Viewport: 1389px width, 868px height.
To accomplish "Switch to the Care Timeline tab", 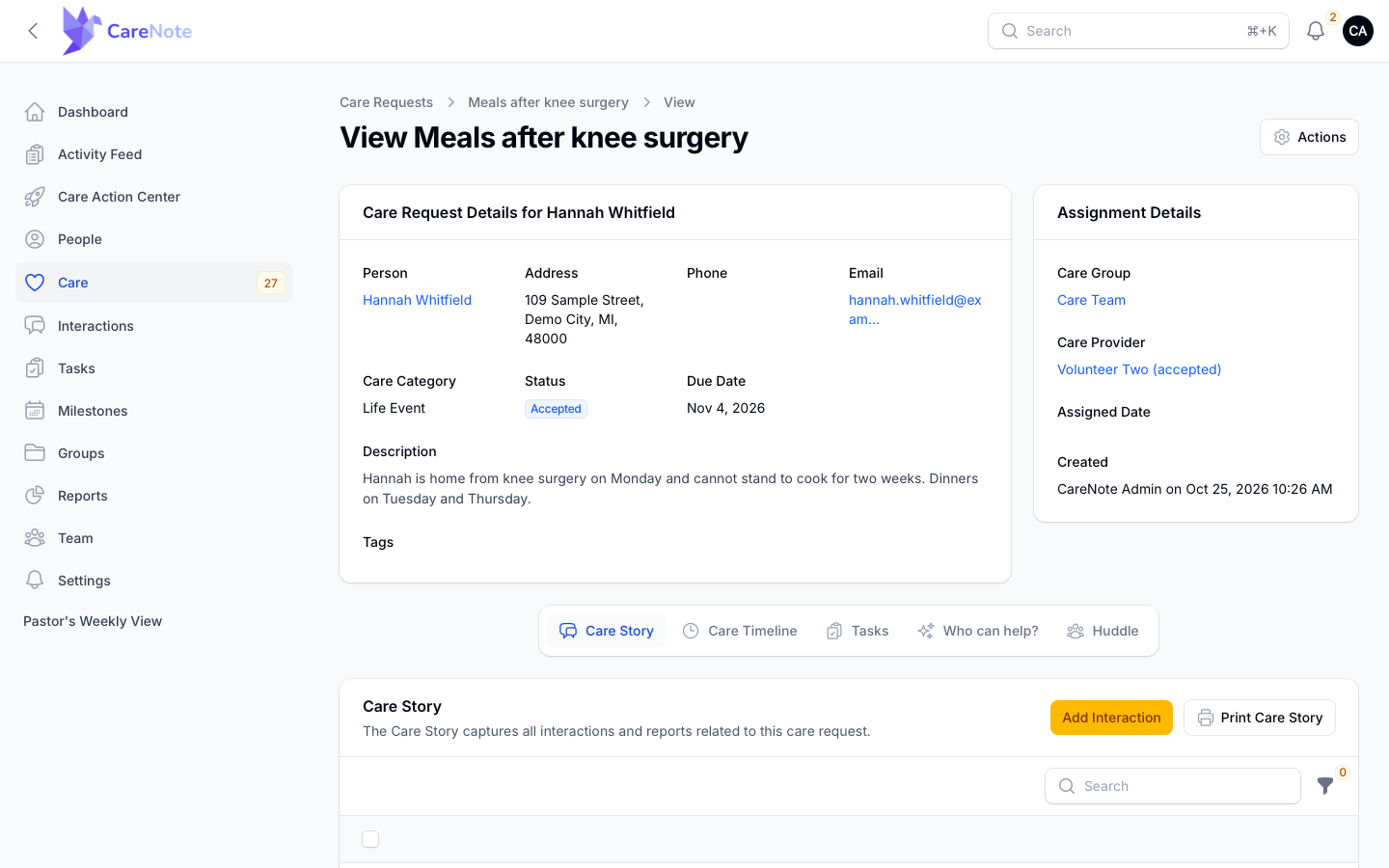I will click(x=740, y=631).
